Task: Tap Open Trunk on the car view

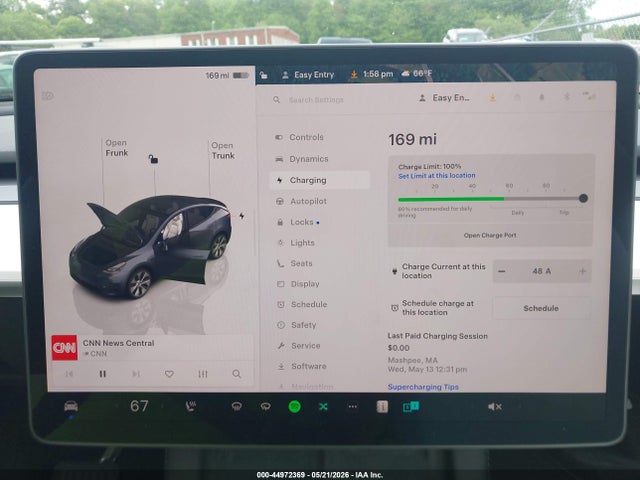Action: tap(223, 151)
